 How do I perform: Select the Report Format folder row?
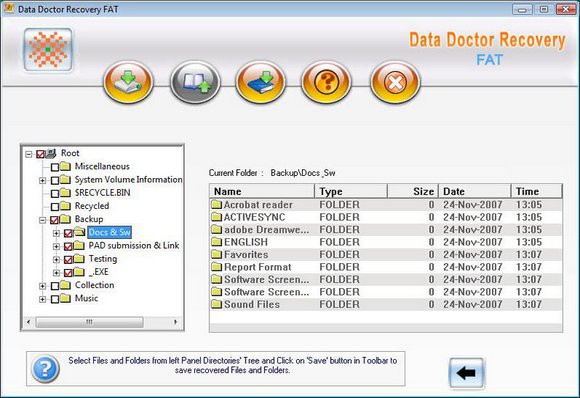(x=386, y=267)
